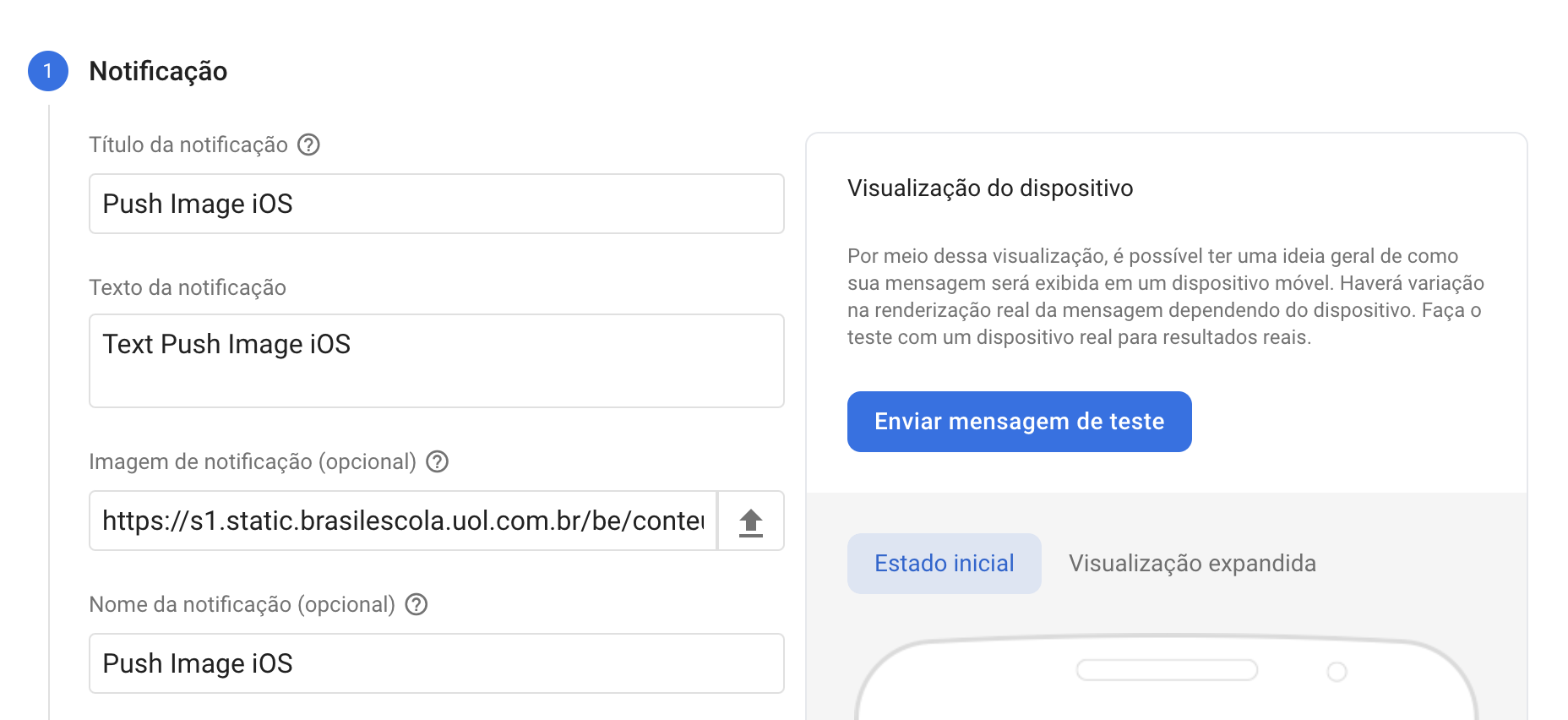Click the blue step 1 circle
1568x720 pixels.
coord(48,71)
